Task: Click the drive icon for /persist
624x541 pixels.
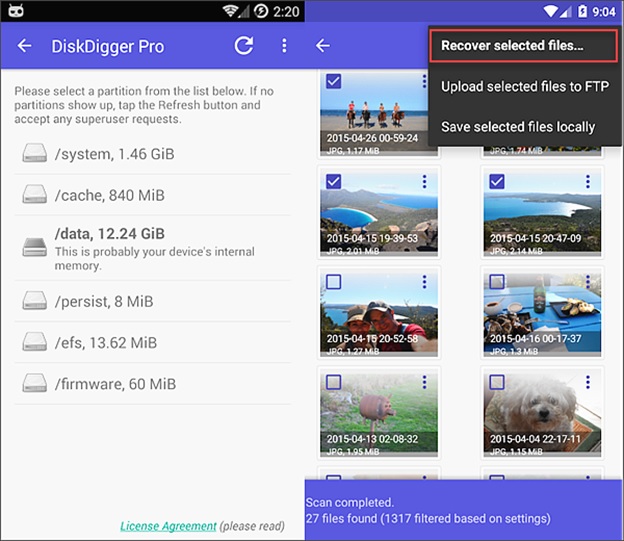Action: (x=35, y=301)
